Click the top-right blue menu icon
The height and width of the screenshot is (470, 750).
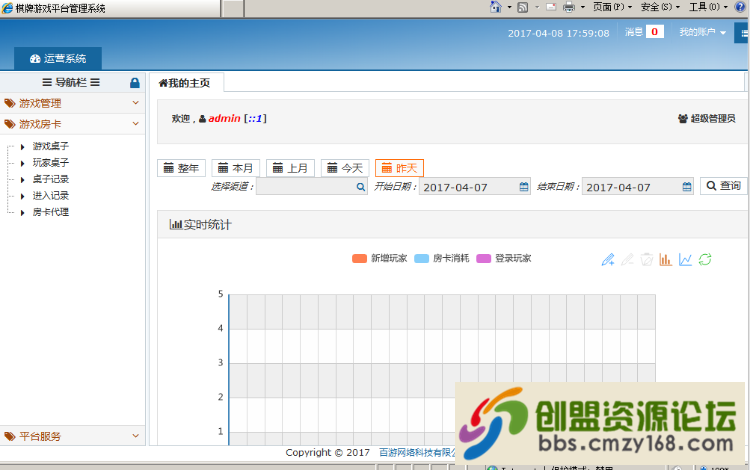tap(743, 33)
